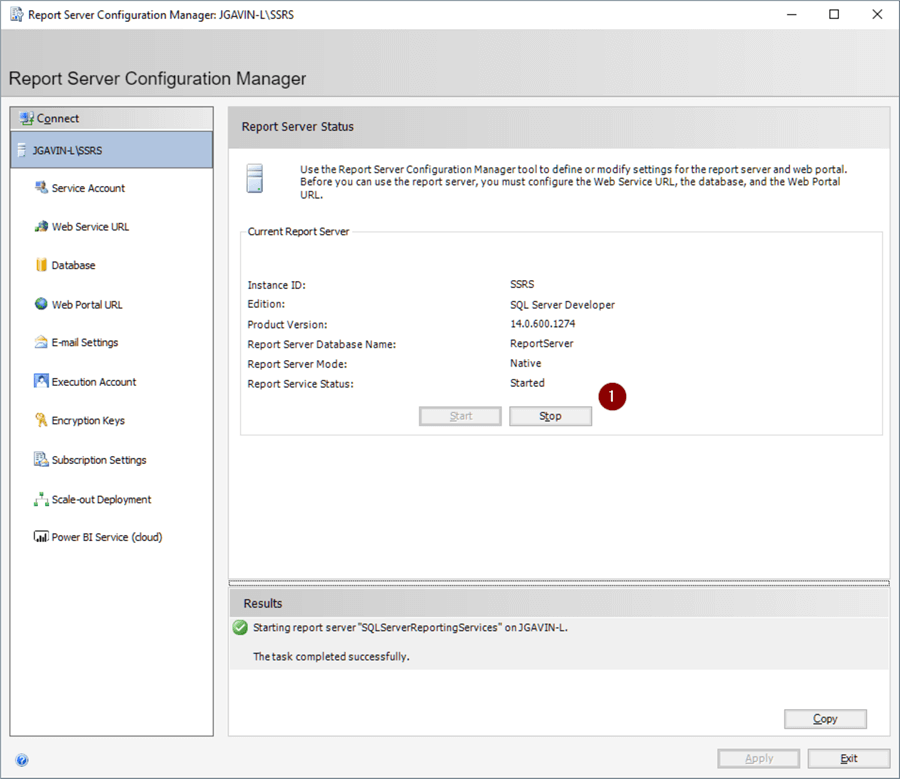Click the Scale-out Deployment icon
The image size is (900, 779).
click(41, 499)
